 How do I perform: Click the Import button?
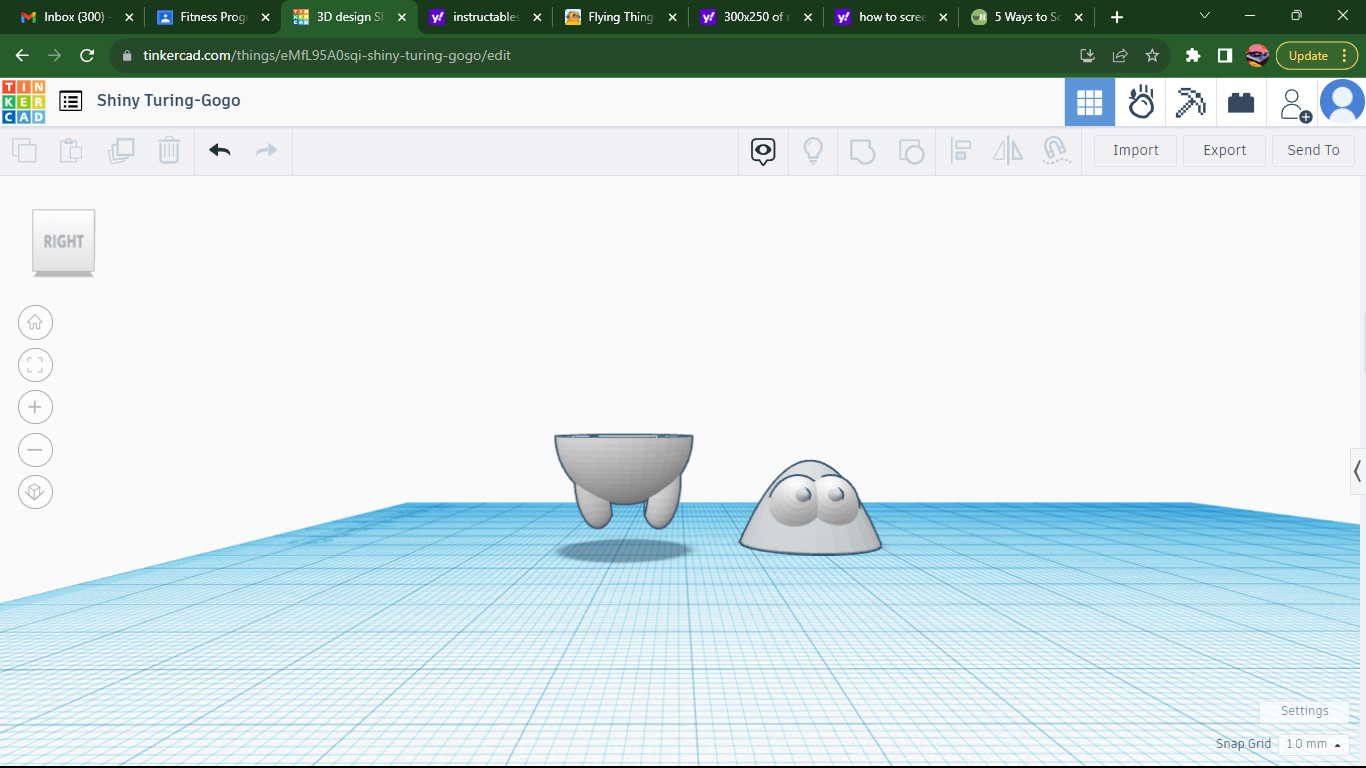(x=1134, y=150)
